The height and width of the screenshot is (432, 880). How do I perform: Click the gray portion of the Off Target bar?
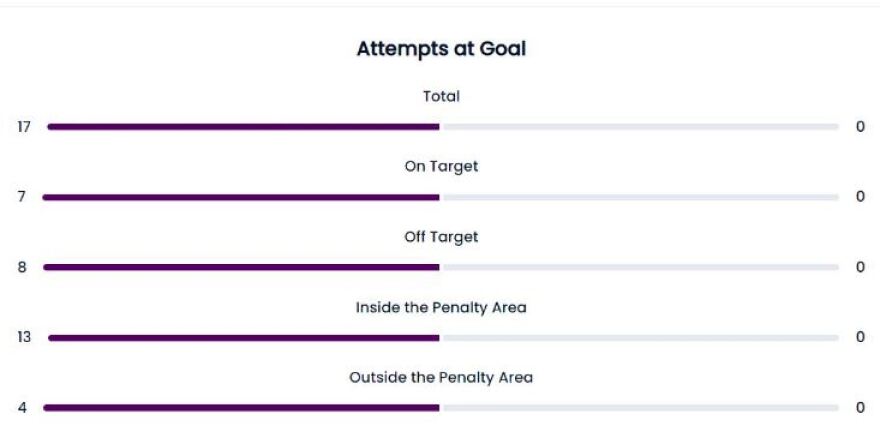[639, 267]
